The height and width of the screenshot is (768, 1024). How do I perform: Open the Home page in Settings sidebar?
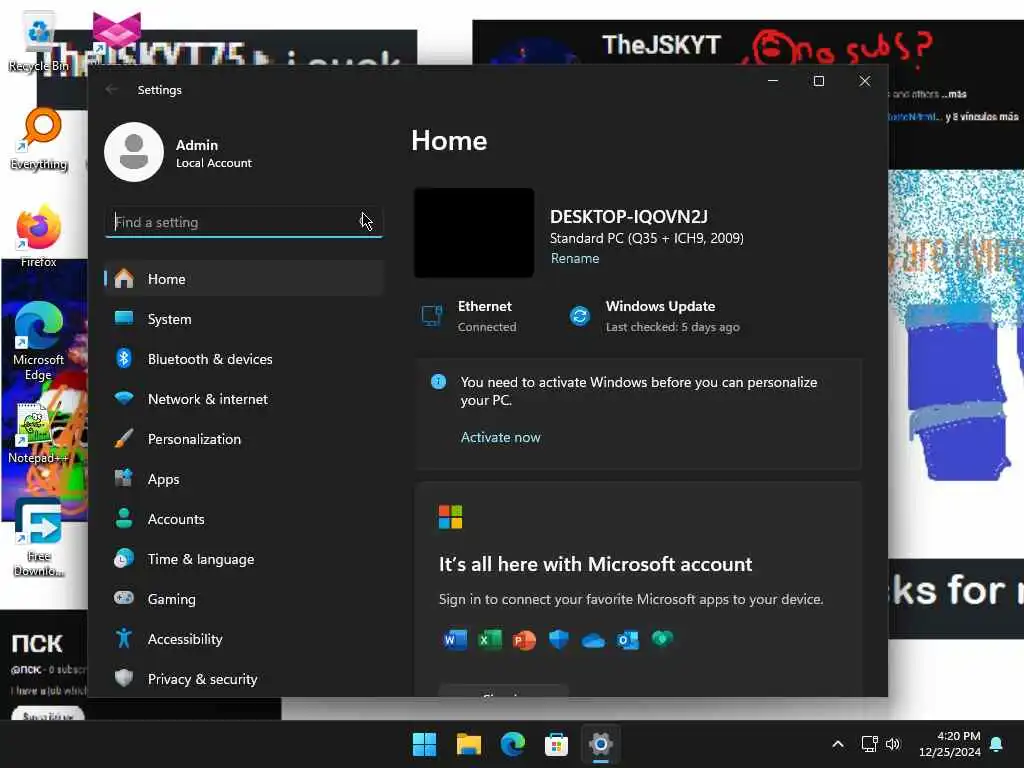pos(244,279)
